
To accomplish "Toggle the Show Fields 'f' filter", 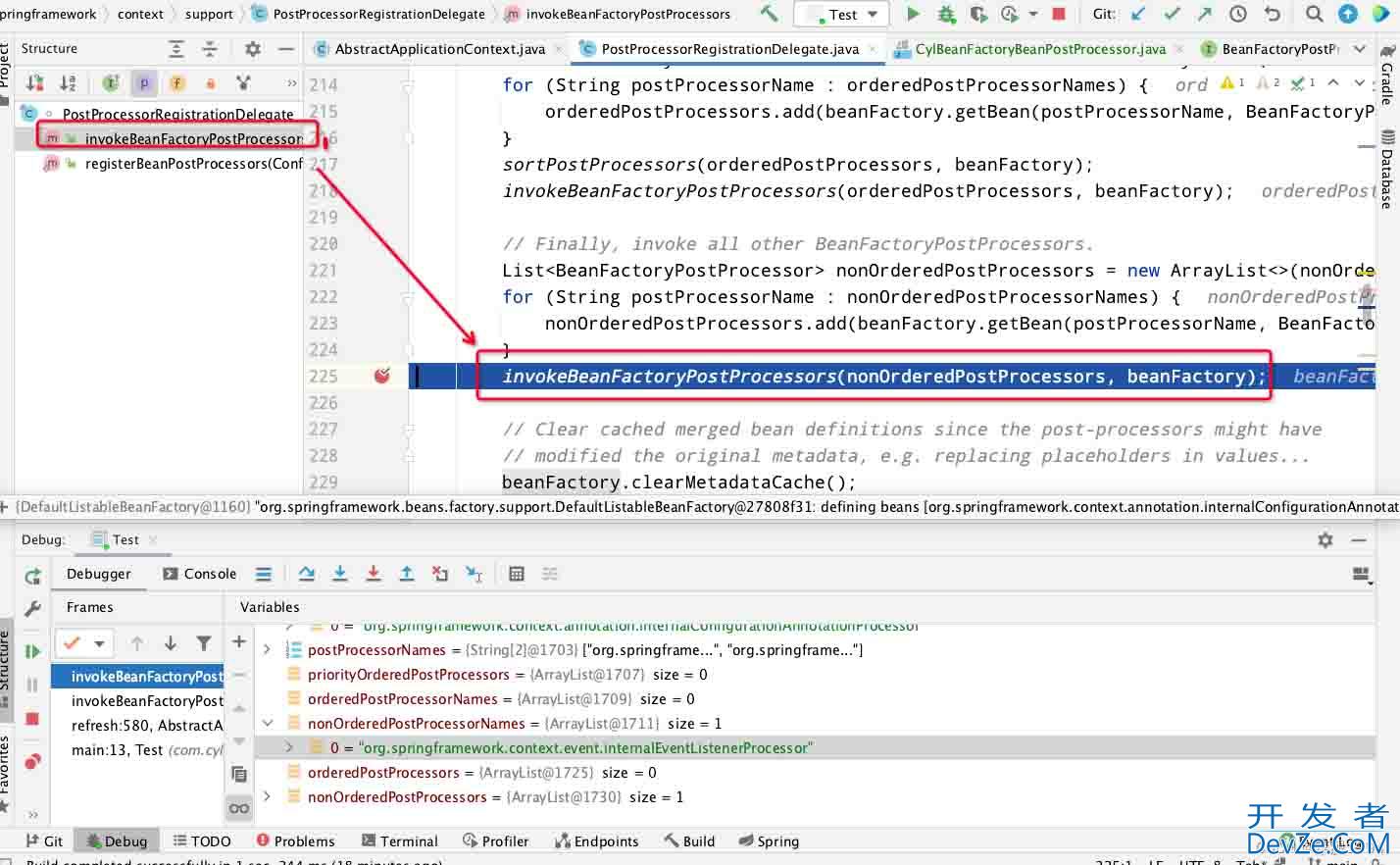I will pos(177,83).
